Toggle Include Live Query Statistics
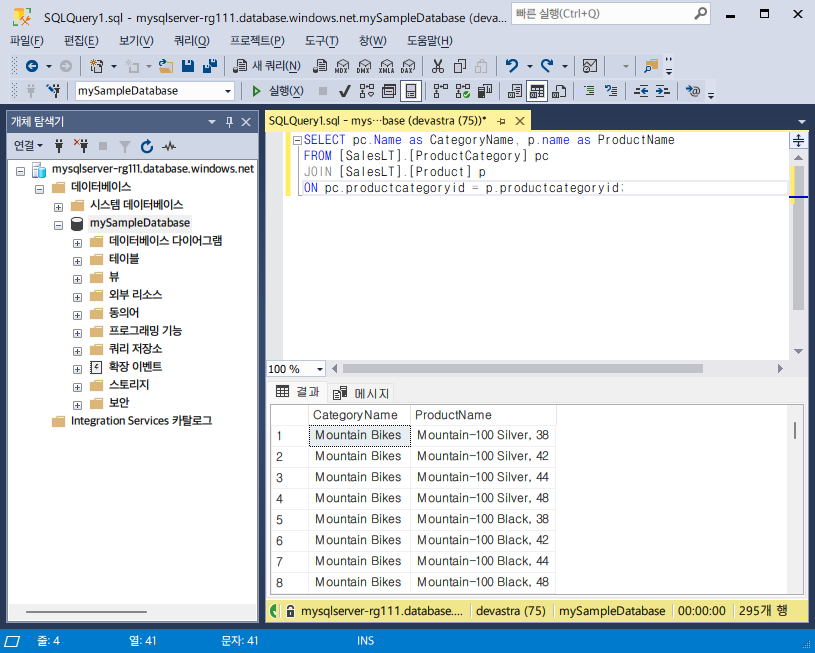 pyautogui.click(x=463, y=92)
